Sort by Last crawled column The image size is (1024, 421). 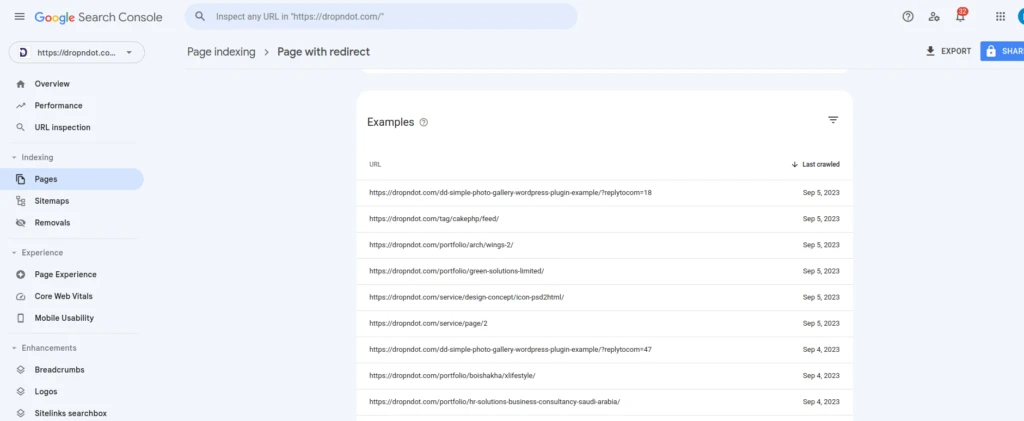pos(815,164)
